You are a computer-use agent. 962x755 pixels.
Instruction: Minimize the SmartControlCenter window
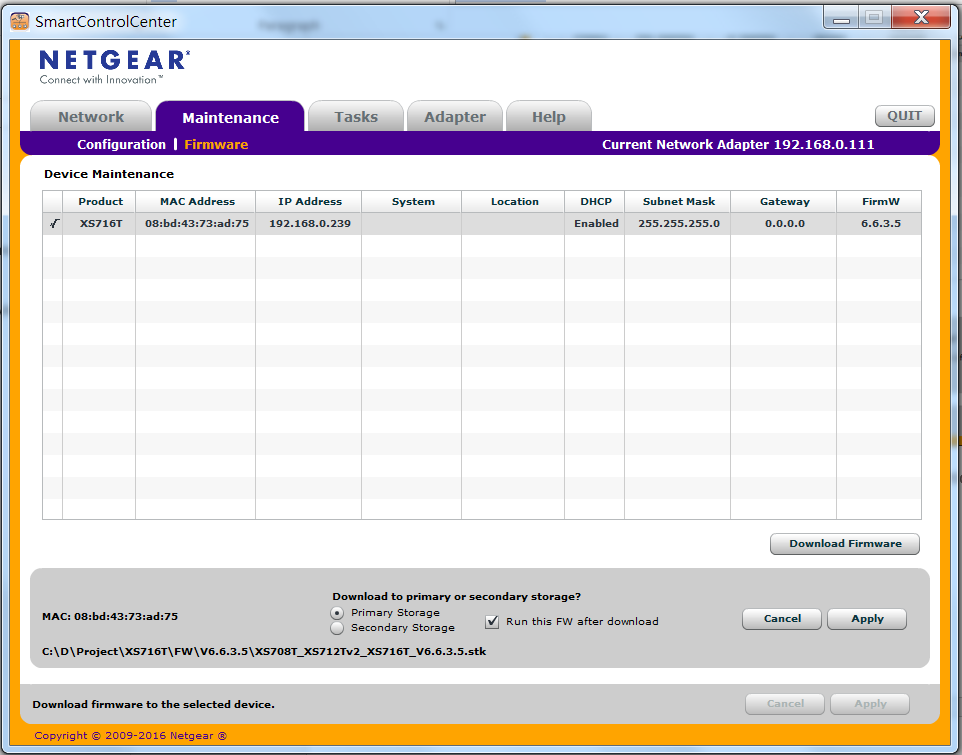[841, 18]
